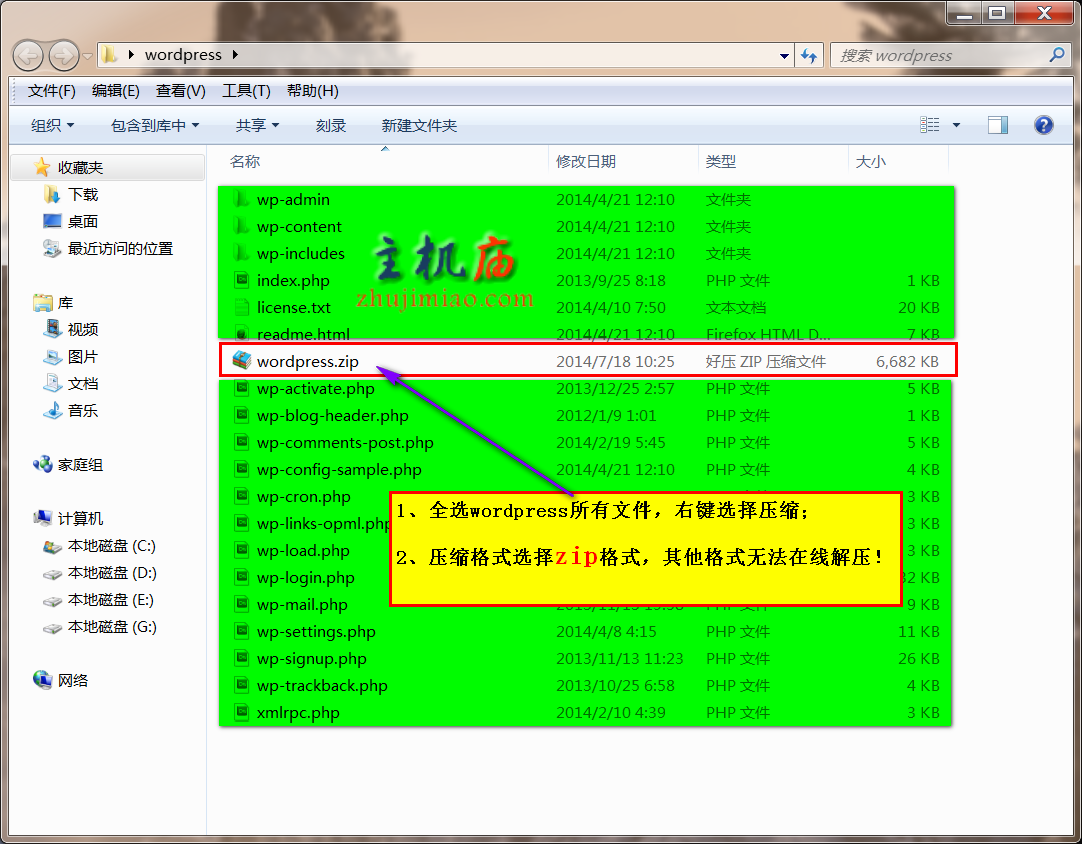
Task: Click the 图片 library icon
Action: (52, 357)
